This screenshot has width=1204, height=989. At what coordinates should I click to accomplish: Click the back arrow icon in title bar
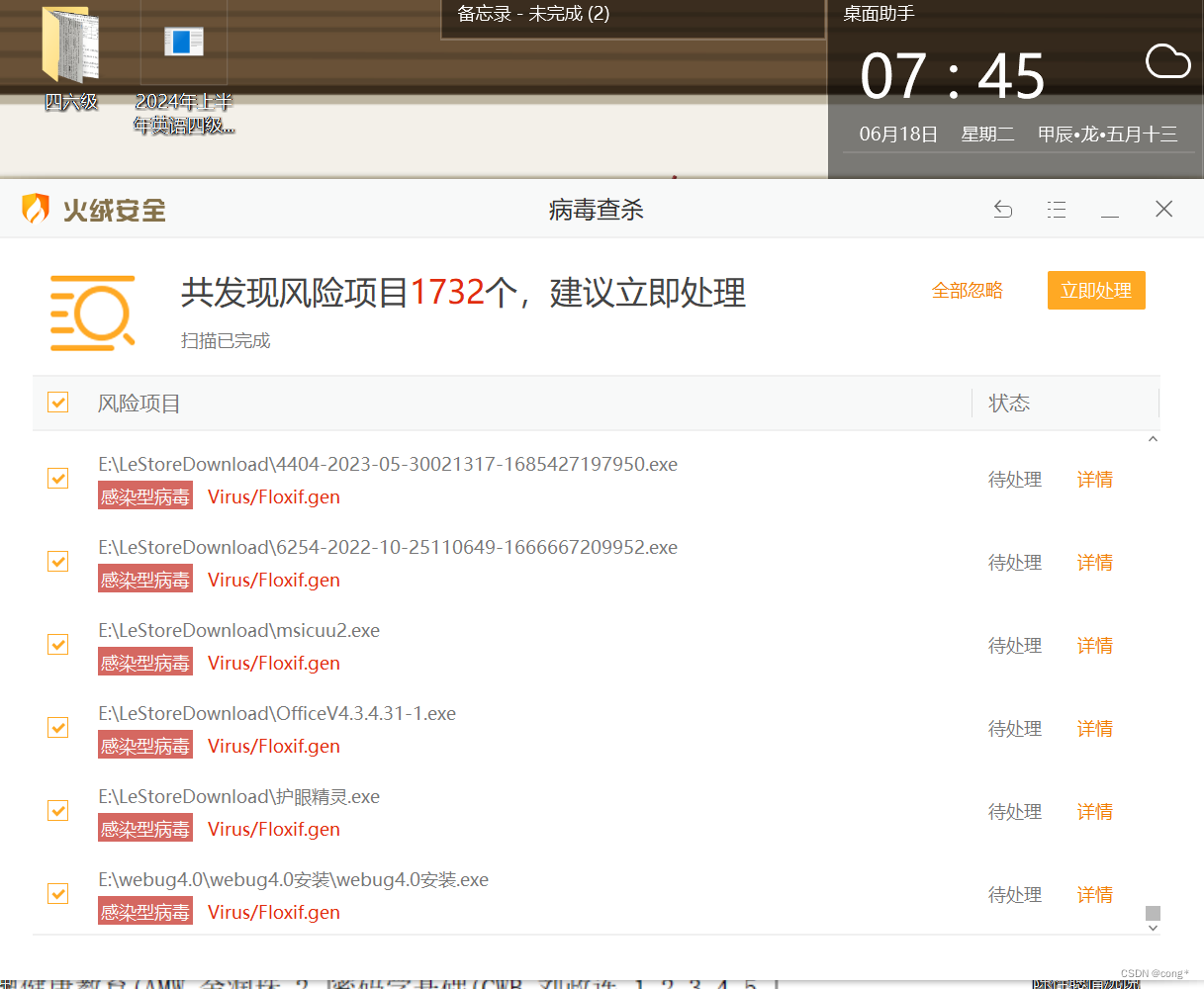1003,210
